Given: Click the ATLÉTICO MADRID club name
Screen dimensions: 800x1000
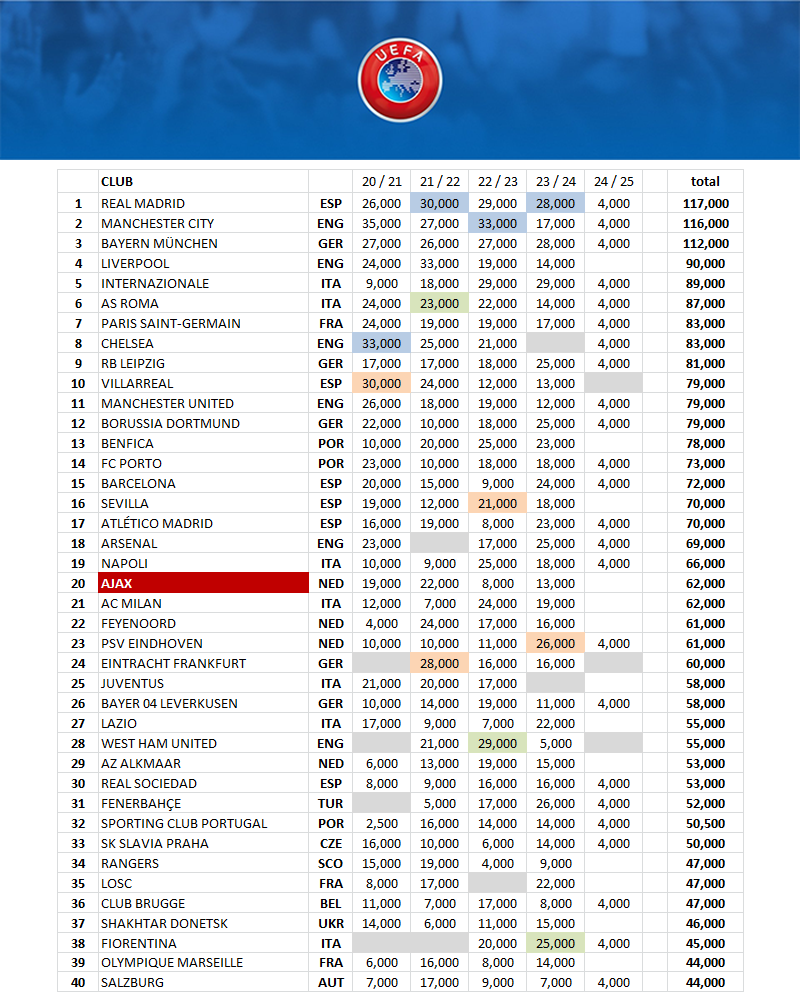Looking at the screenshot, I should point(157,524).
